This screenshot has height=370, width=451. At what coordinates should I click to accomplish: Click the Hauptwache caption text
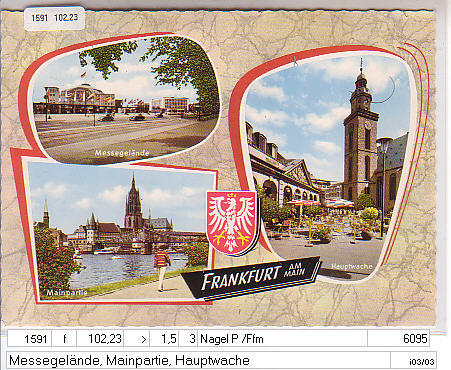point(352,266)
